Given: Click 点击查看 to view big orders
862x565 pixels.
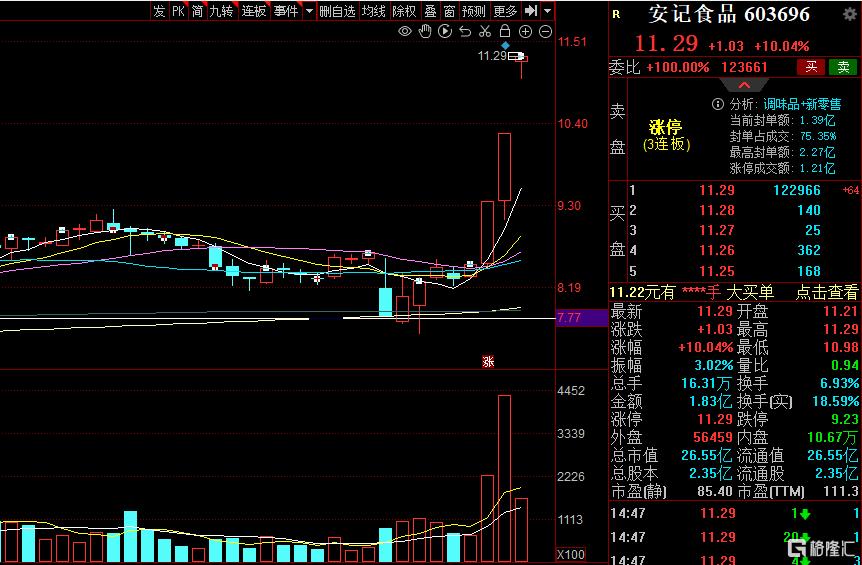Looking at the screenshot, I should [x=827, y=292].
